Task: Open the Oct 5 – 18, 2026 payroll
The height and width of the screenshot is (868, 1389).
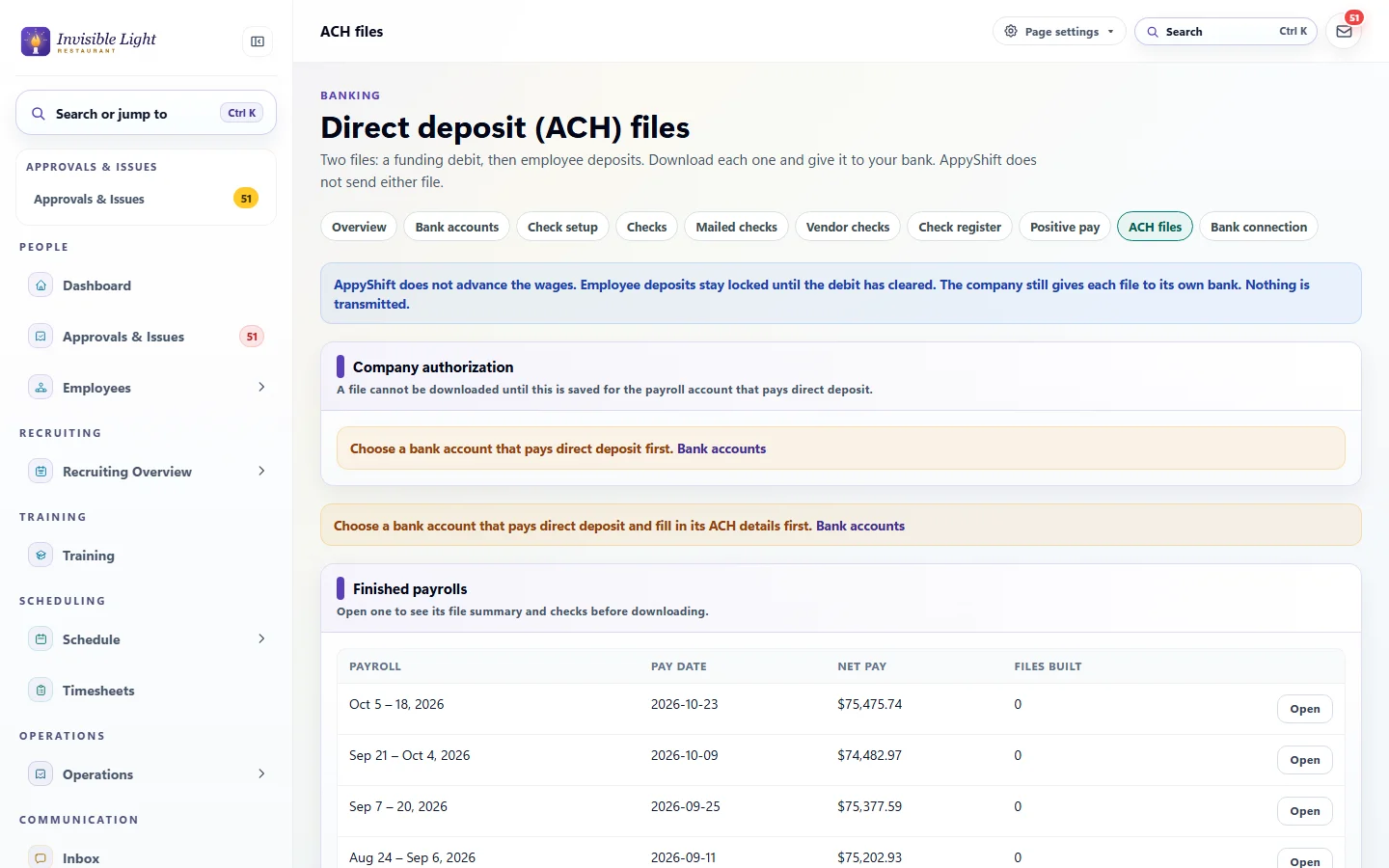Action: [1305, 709]
